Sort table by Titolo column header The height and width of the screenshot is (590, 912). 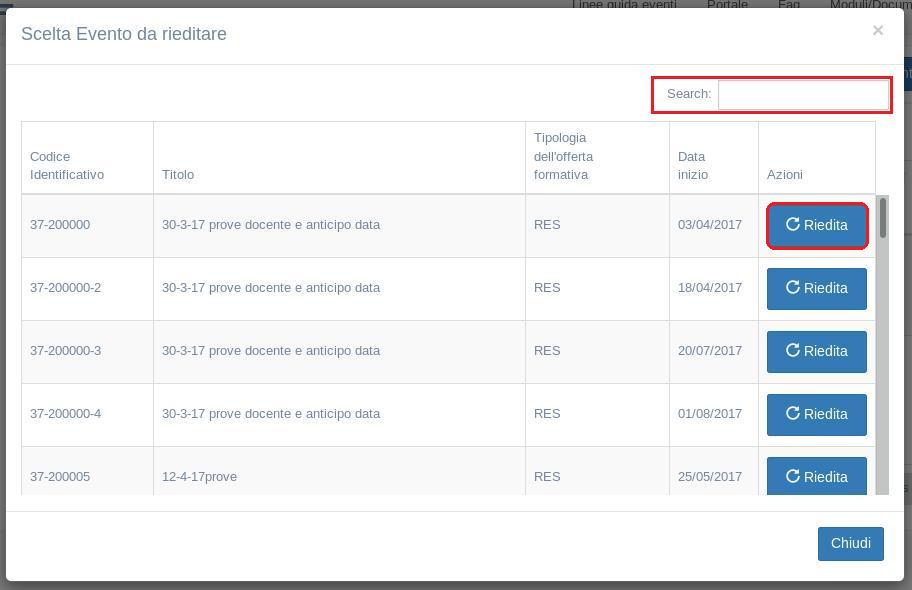tap(178, 175)
